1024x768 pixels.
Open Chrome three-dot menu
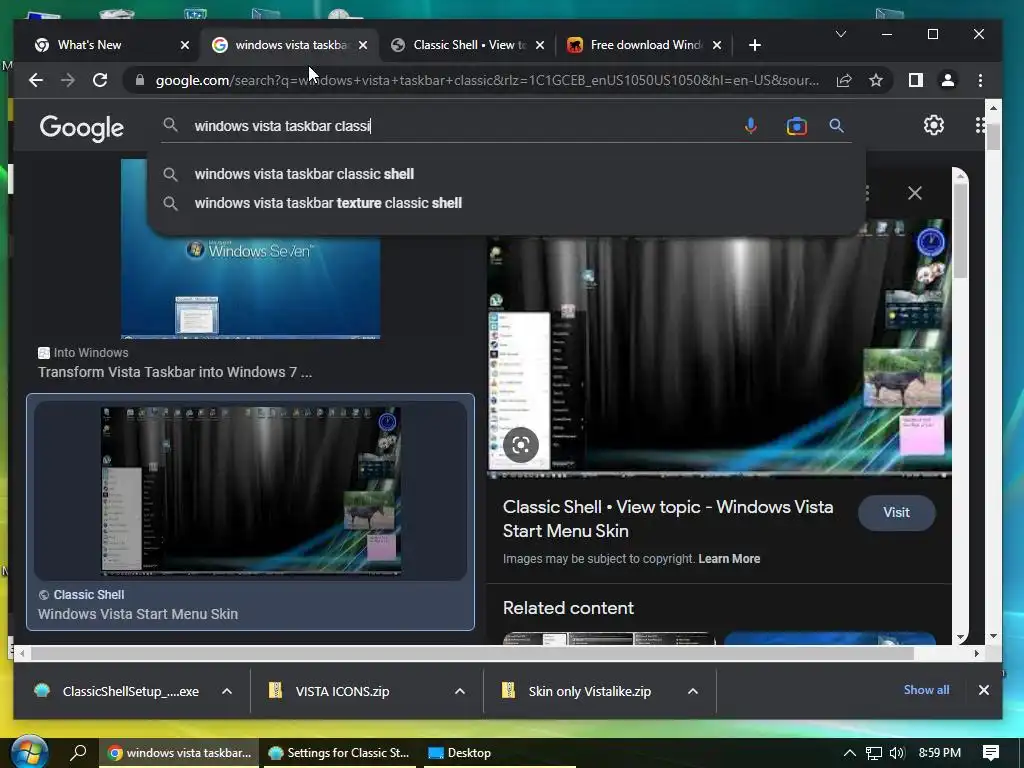980,80
